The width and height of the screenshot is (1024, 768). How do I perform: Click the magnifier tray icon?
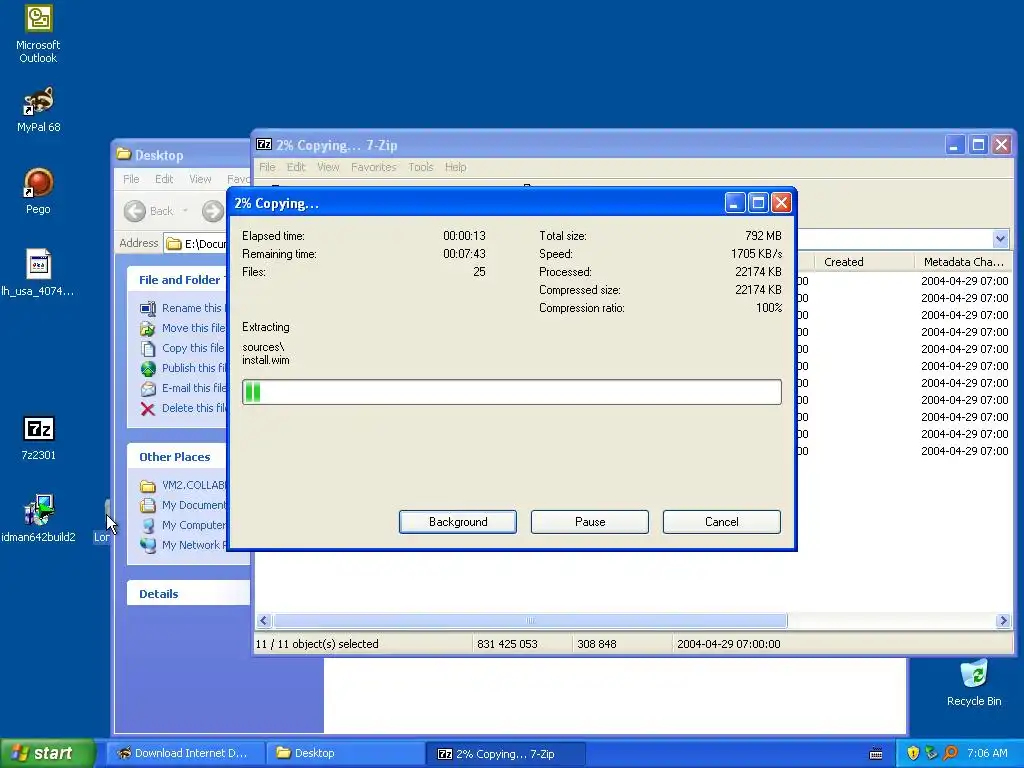coord(950,754)
